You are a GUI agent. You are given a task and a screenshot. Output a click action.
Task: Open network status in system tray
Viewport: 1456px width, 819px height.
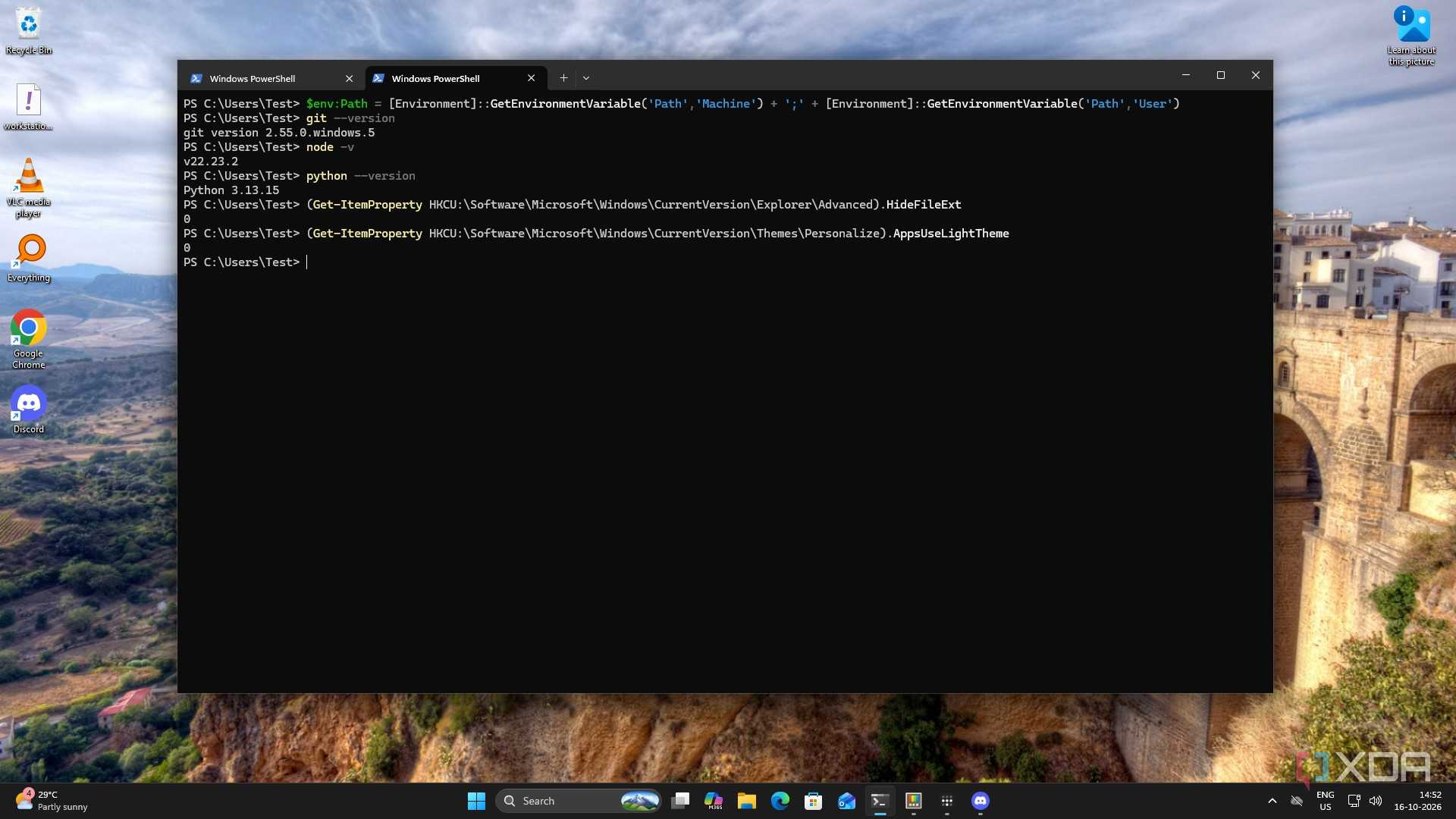(x=1354, y=801)
